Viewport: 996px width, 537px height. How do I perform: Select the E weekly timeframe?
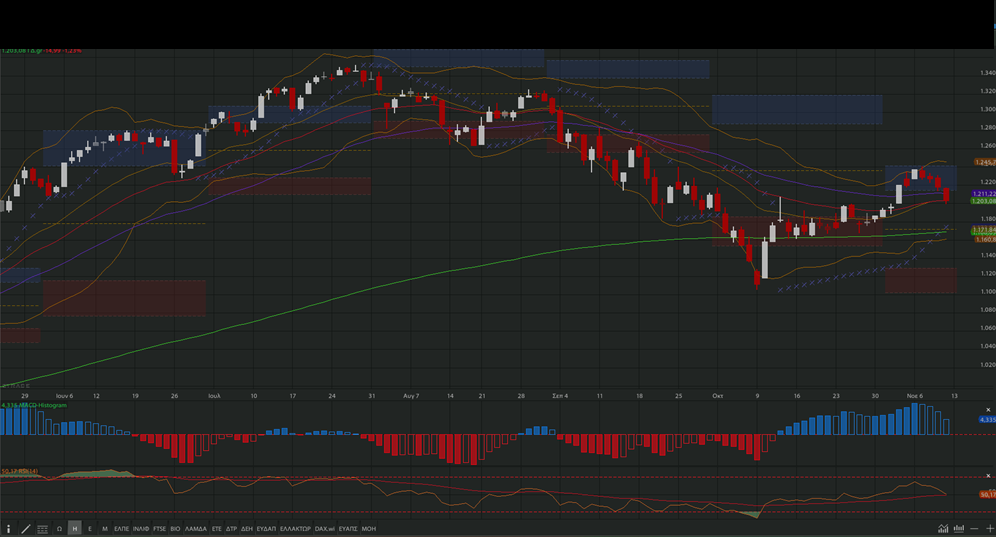click(x=90, y=529)
